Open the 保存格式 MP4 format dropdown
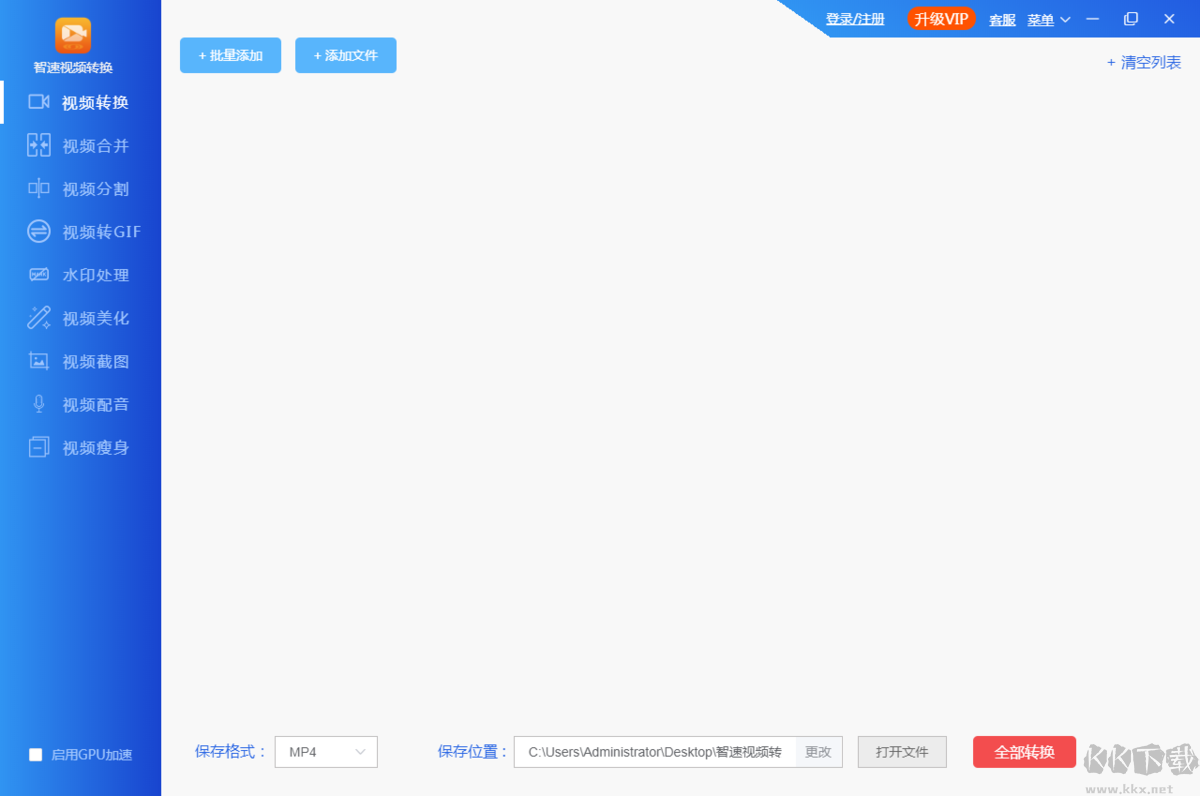The image size is (1200, 796). (326, 751)
